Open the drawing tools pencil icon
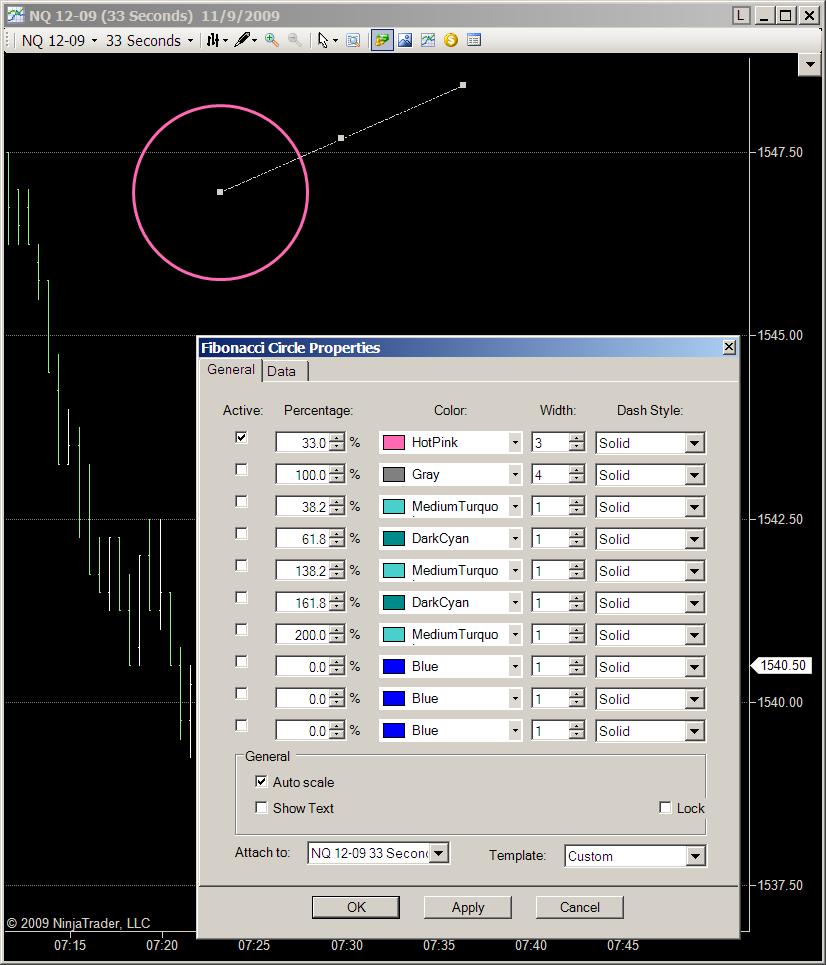The image size is (826, 965). (x=245, y=40)
